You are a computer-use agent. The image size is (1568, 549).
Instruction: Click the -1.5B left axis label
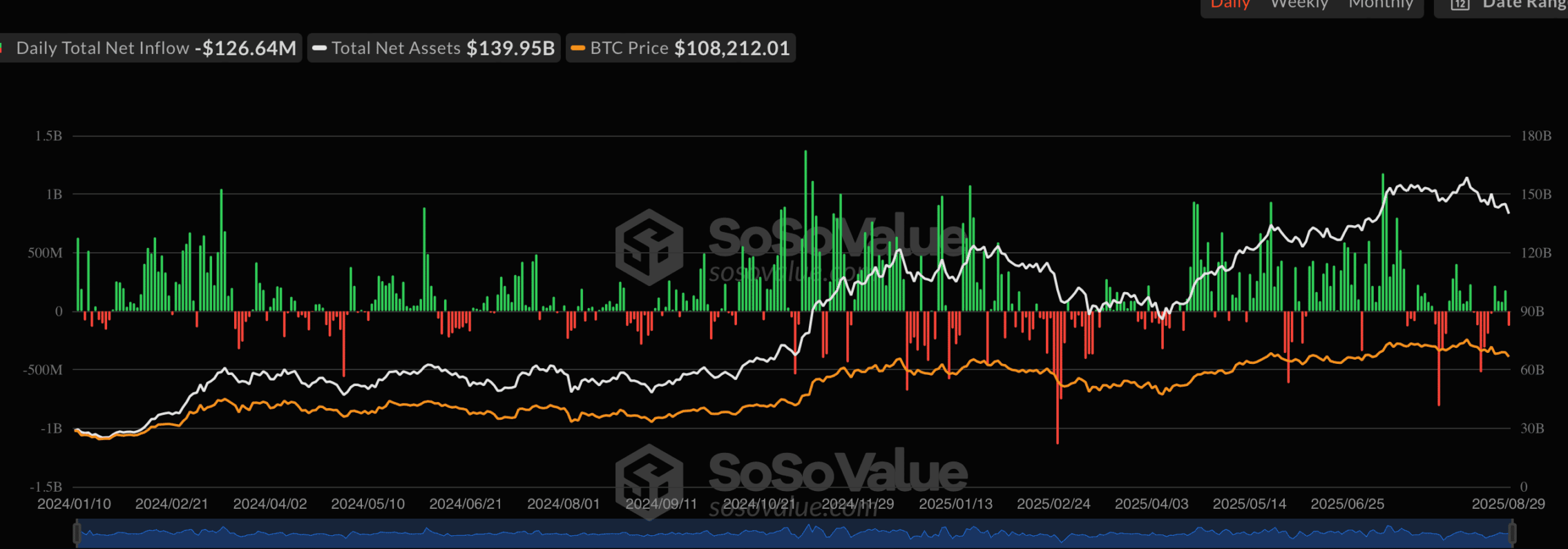coord(46,487)
